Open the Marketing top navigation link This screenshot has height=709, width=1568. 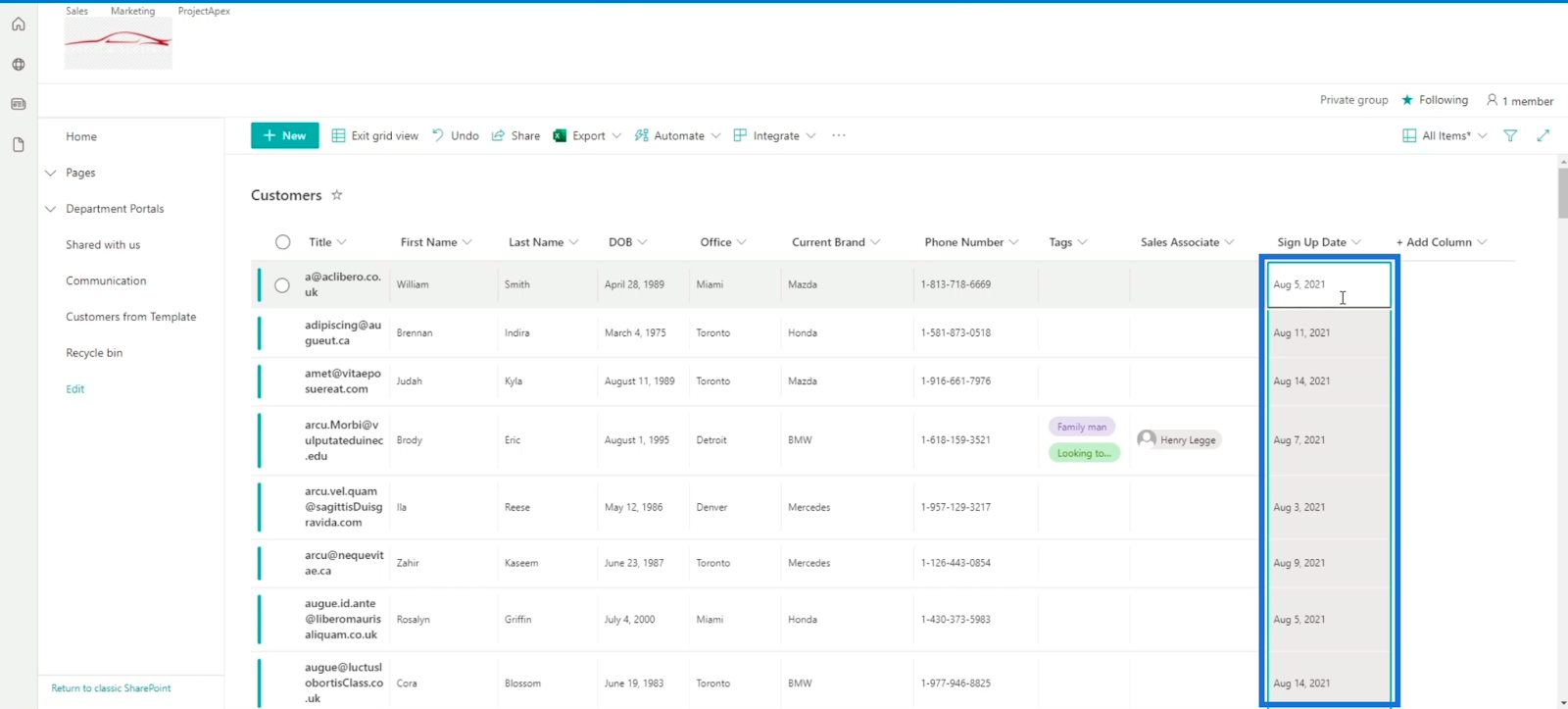[x=132, y=11]
